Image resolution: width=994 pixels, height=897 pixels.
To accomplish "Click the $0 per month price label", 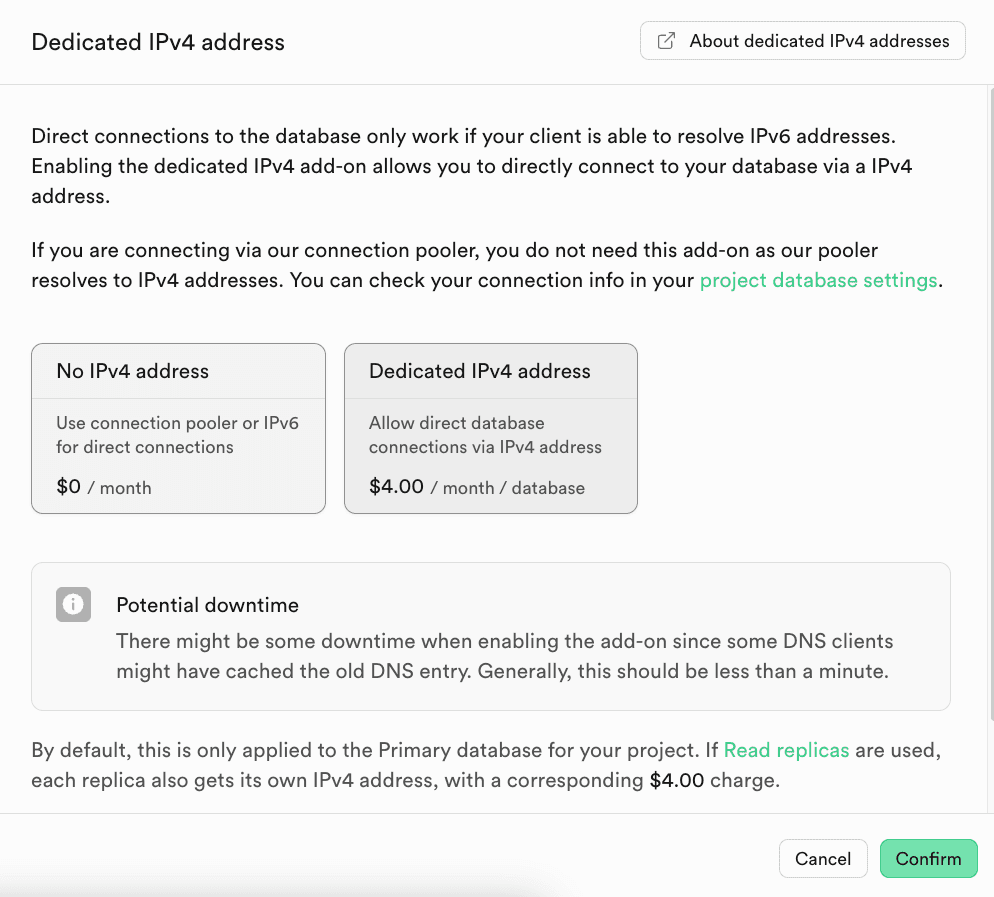I will [67, 487].
